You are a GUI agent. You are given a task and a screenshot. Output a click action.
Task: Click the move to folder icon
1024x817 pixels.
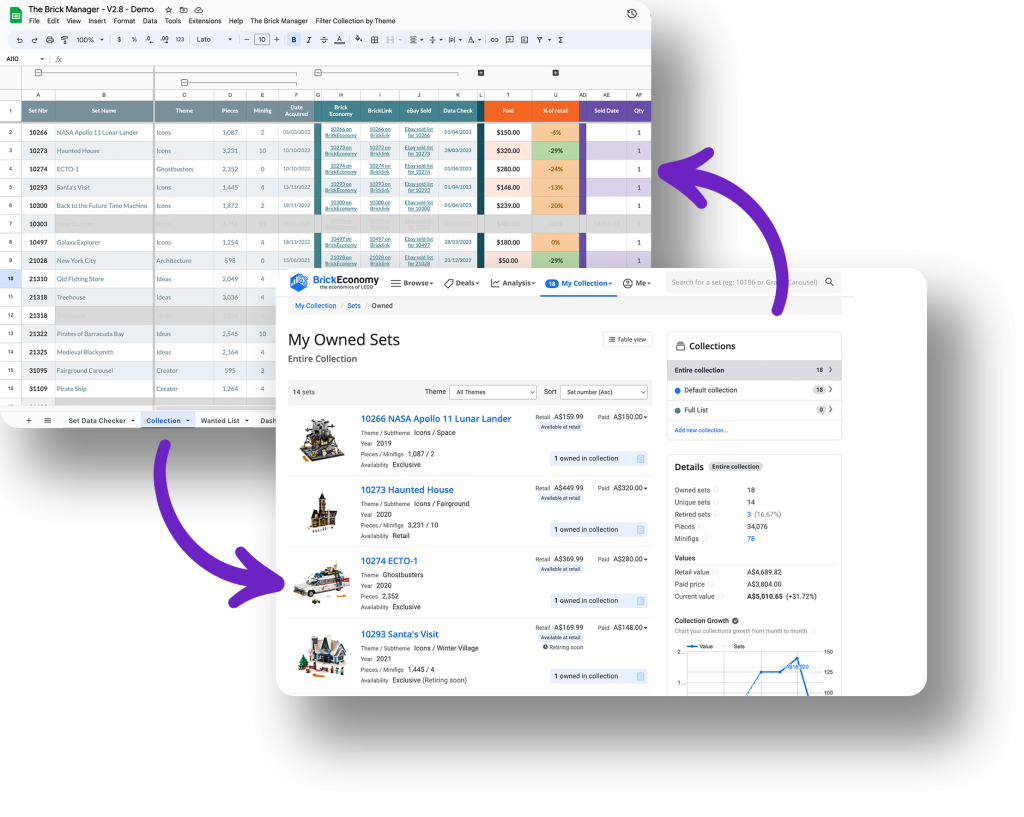(184, 10)
